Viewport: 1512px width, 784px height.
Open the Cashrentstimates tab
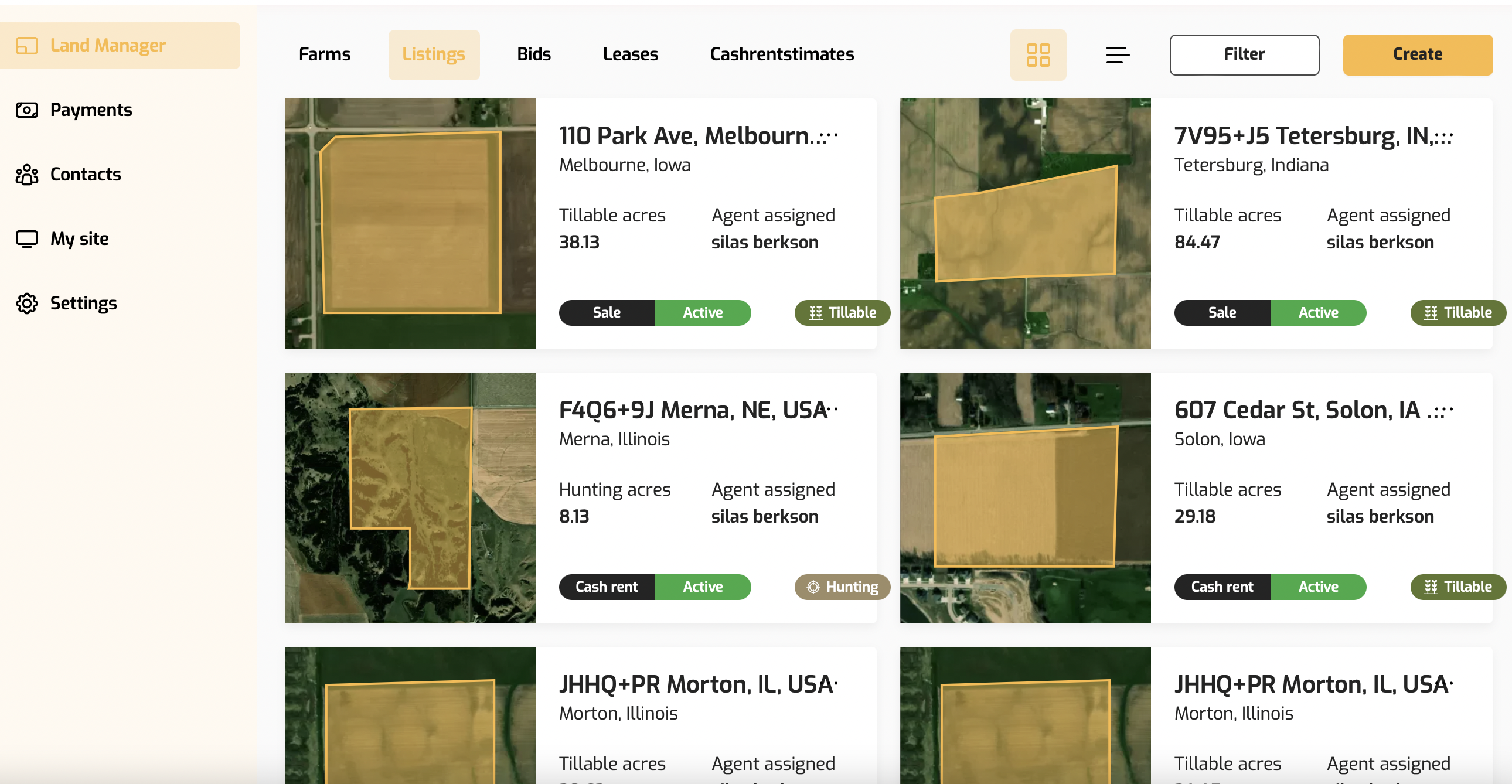tap(781, 54)
